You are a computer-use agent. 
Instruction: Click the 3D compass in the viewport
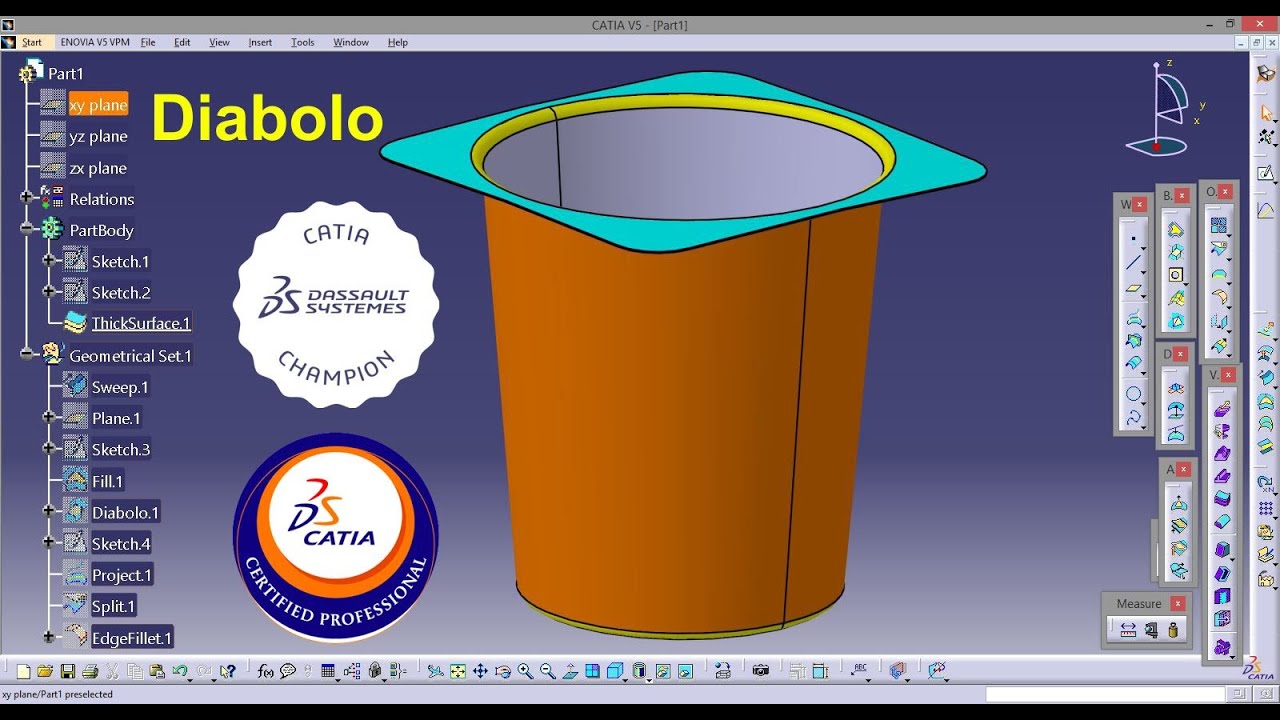pyautogui.click(x=1166, y=108)
